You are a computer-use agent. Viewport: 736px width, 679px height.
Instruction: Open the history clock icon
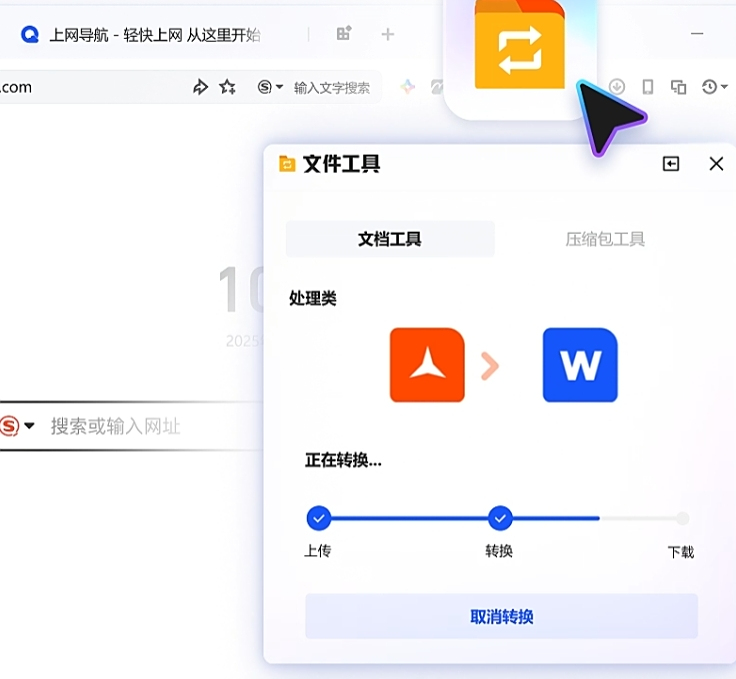(x=709, y=87)
